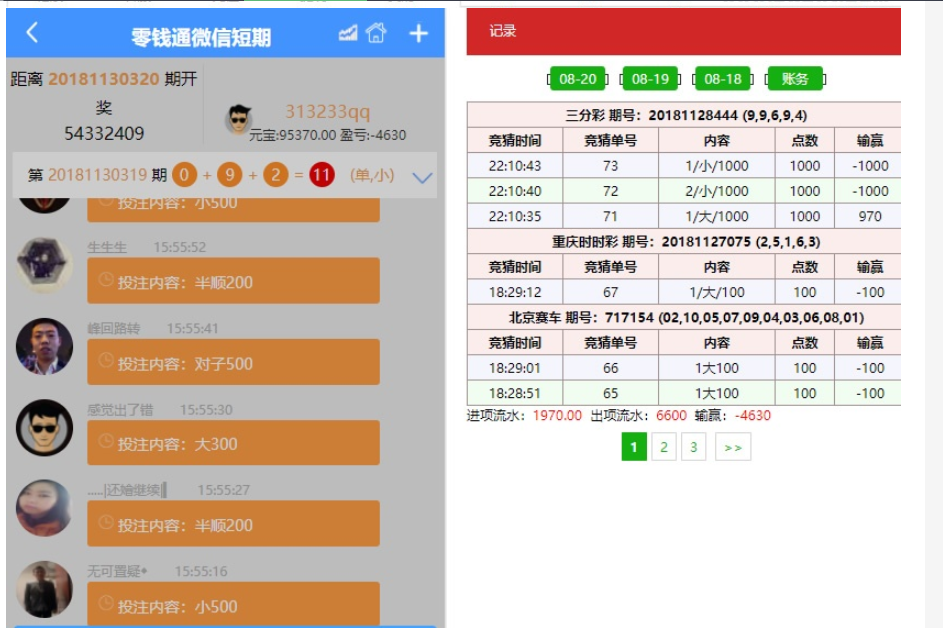
Task: Click the red number 11 result badge
Action: pyautogui.click(x=321, y=176)
